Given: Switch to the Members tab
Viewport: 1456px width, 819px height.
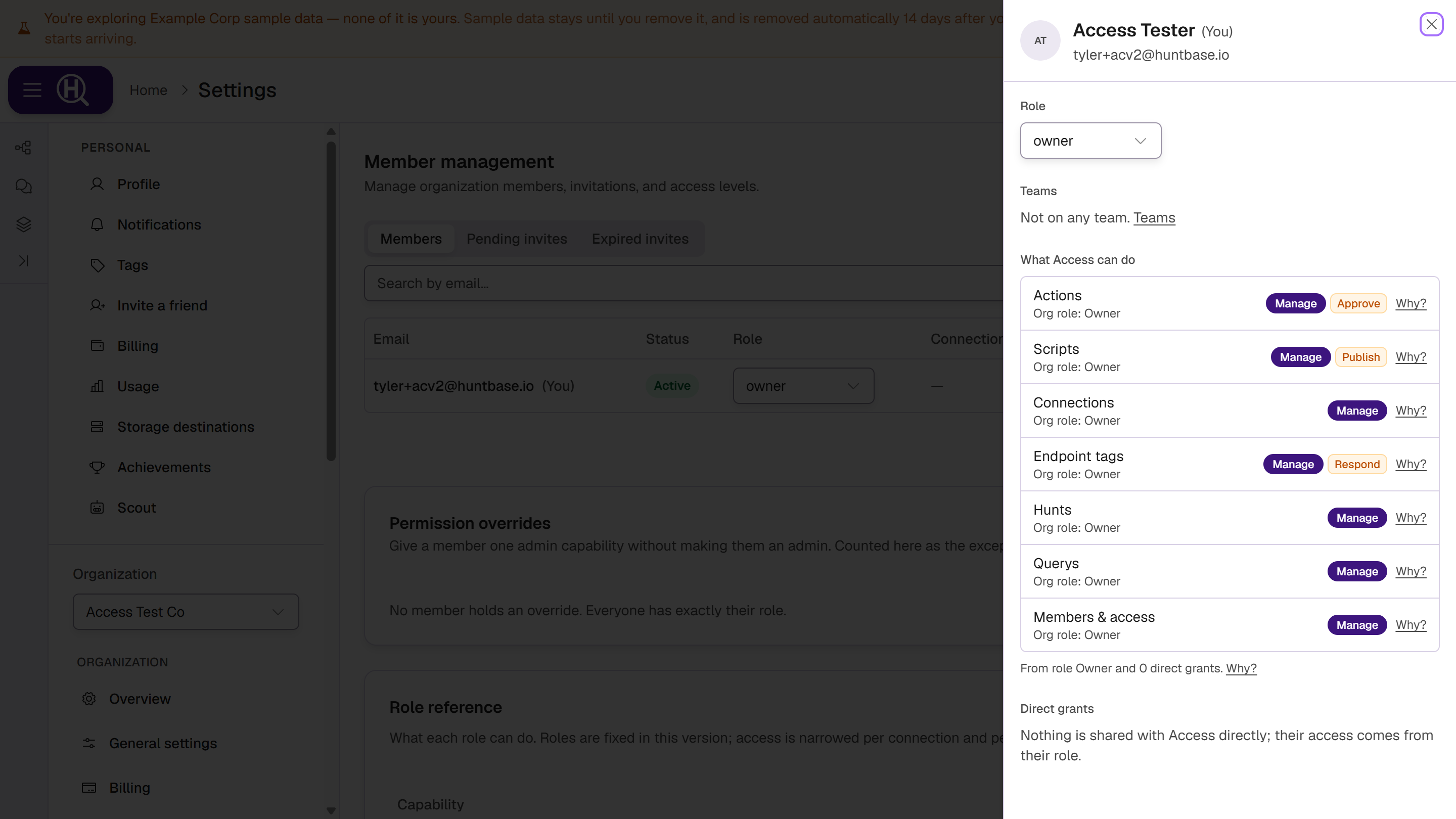Looking at the screenshot, I should [411, 239].
